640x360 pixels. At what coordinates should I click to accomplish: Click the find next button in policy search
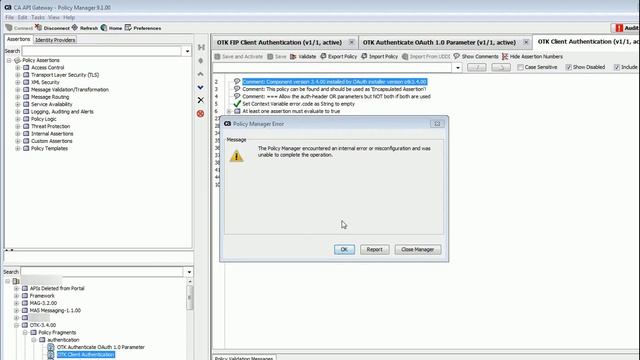click(x=501, y=67)
